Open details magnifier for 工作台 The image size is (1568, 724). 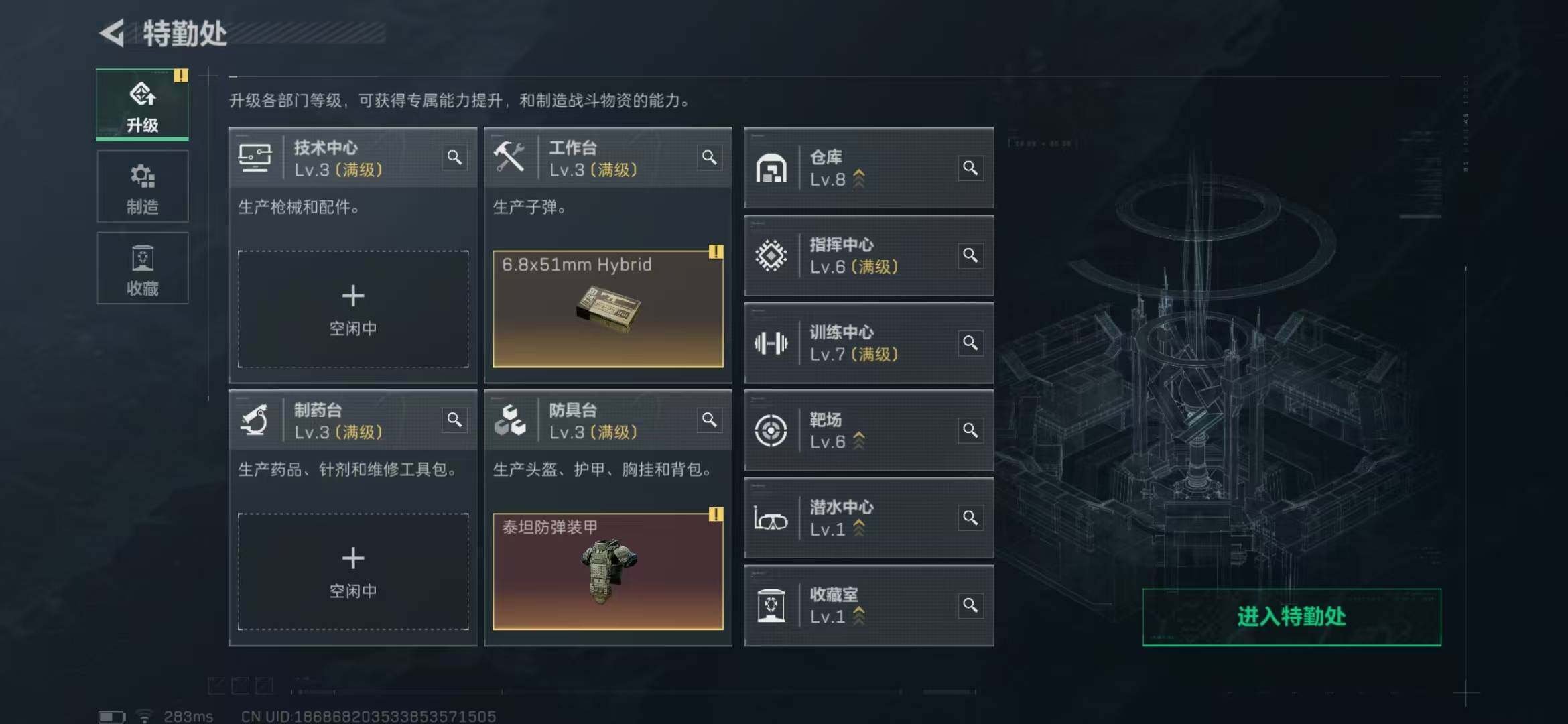click(709, 158)
